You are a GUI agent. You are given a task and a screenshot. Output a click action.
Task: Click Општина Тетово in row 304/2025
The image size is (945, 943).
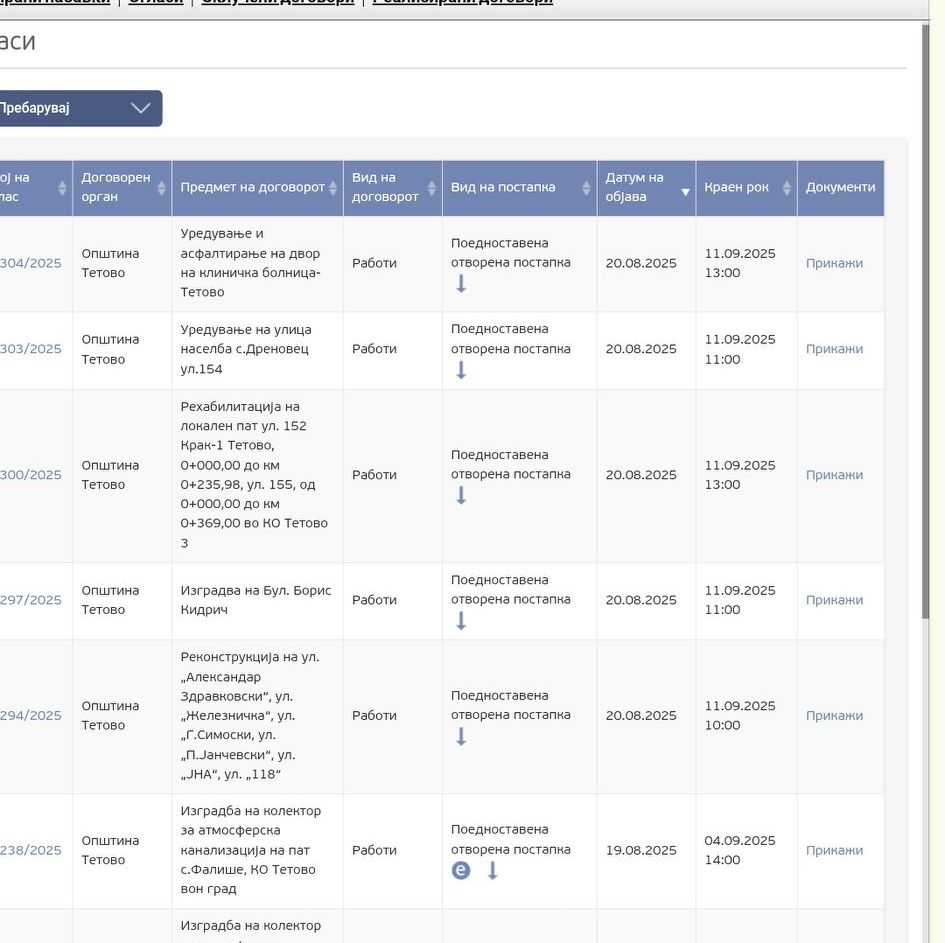coord(110,263)
